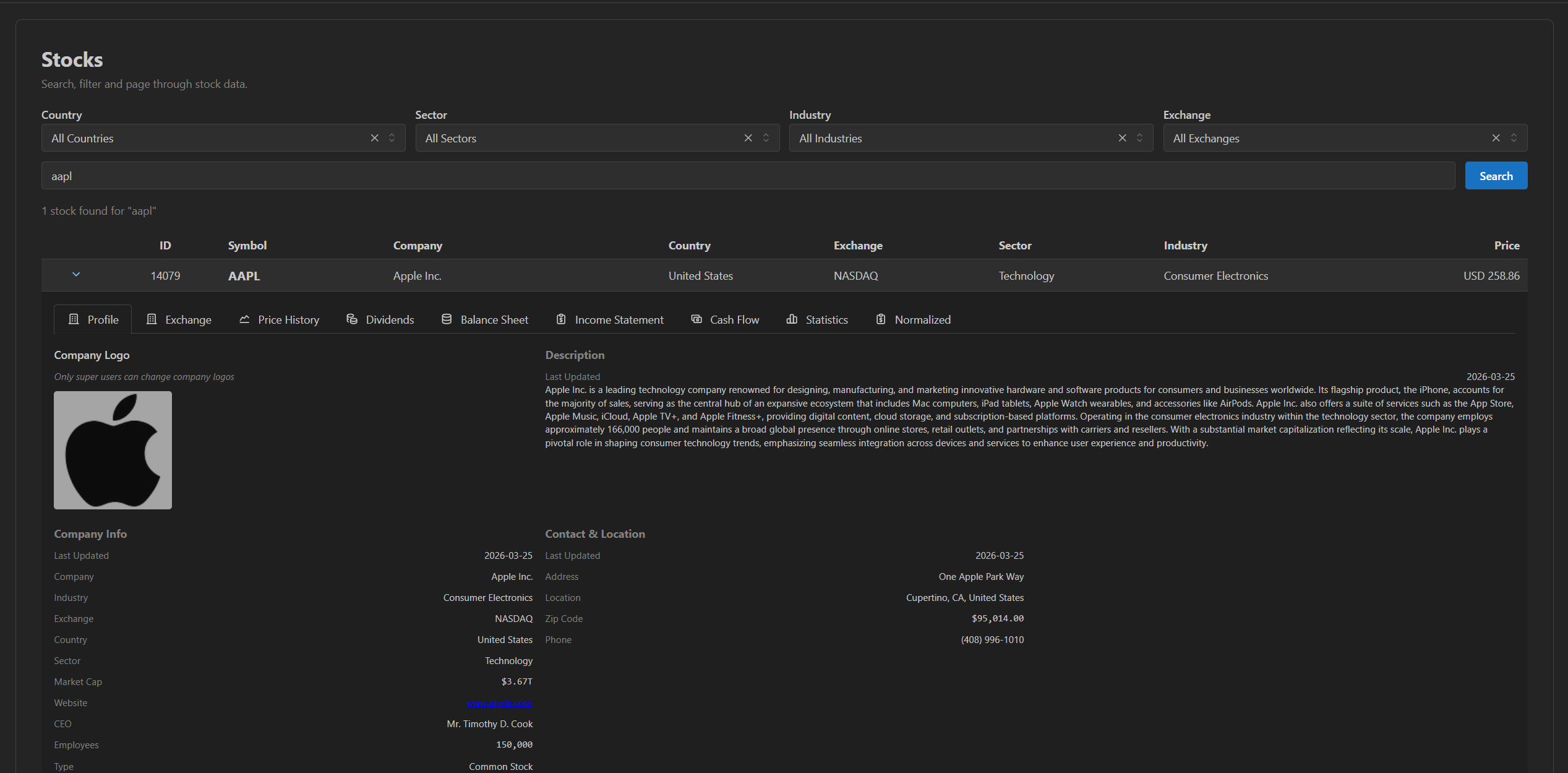The width and height of the screenshot is (1568, 773).
Task: Click the Company column header
Action: [418, 246]
